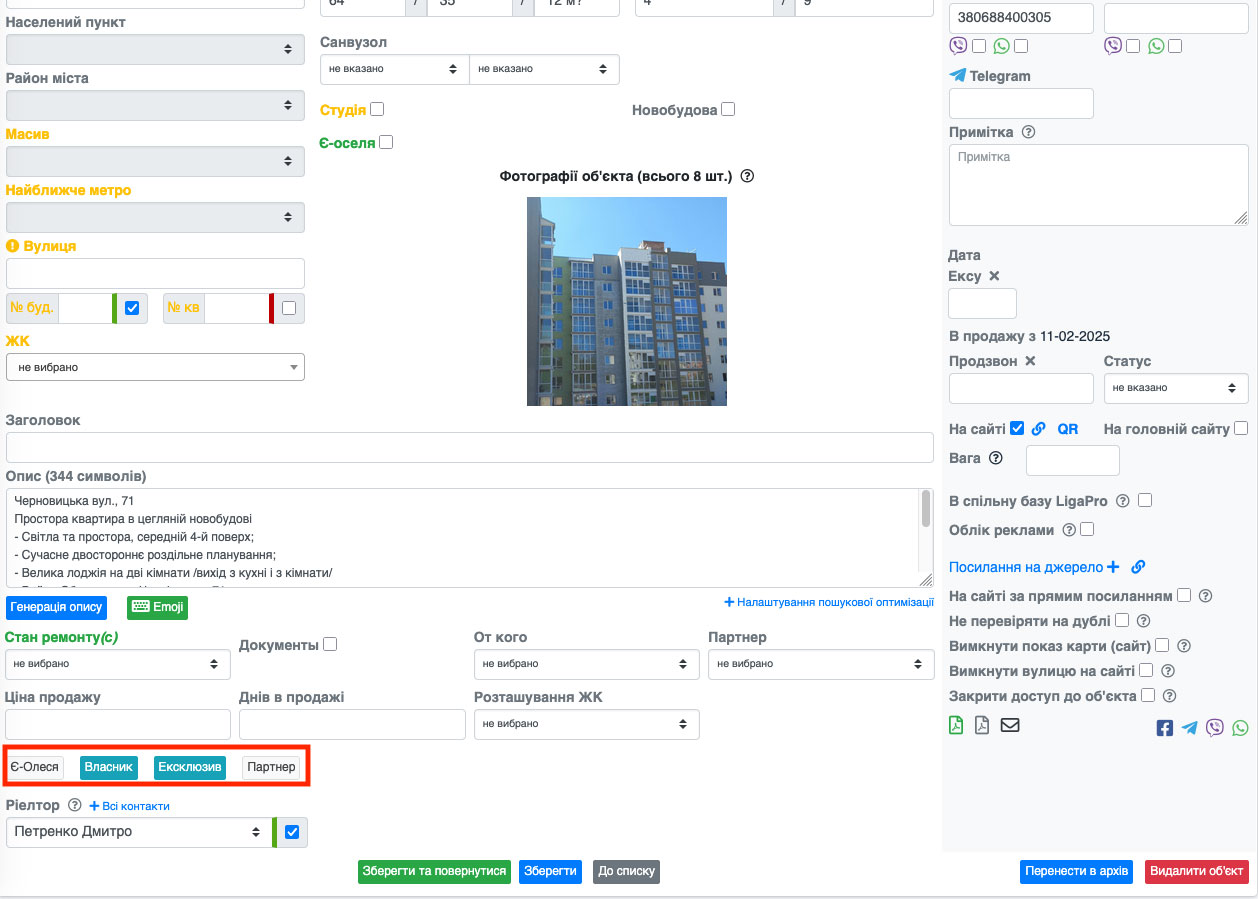Enable the Студія checkbox
Screen dimensions: 1258x899
click(377, 109)
